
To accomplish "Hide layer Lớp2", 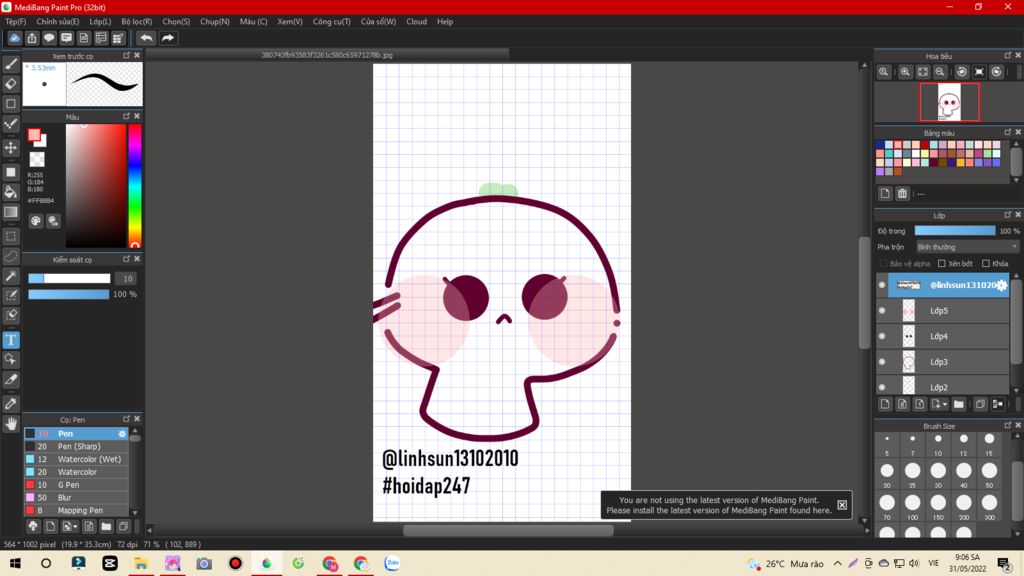I will (x=882, y=387).
